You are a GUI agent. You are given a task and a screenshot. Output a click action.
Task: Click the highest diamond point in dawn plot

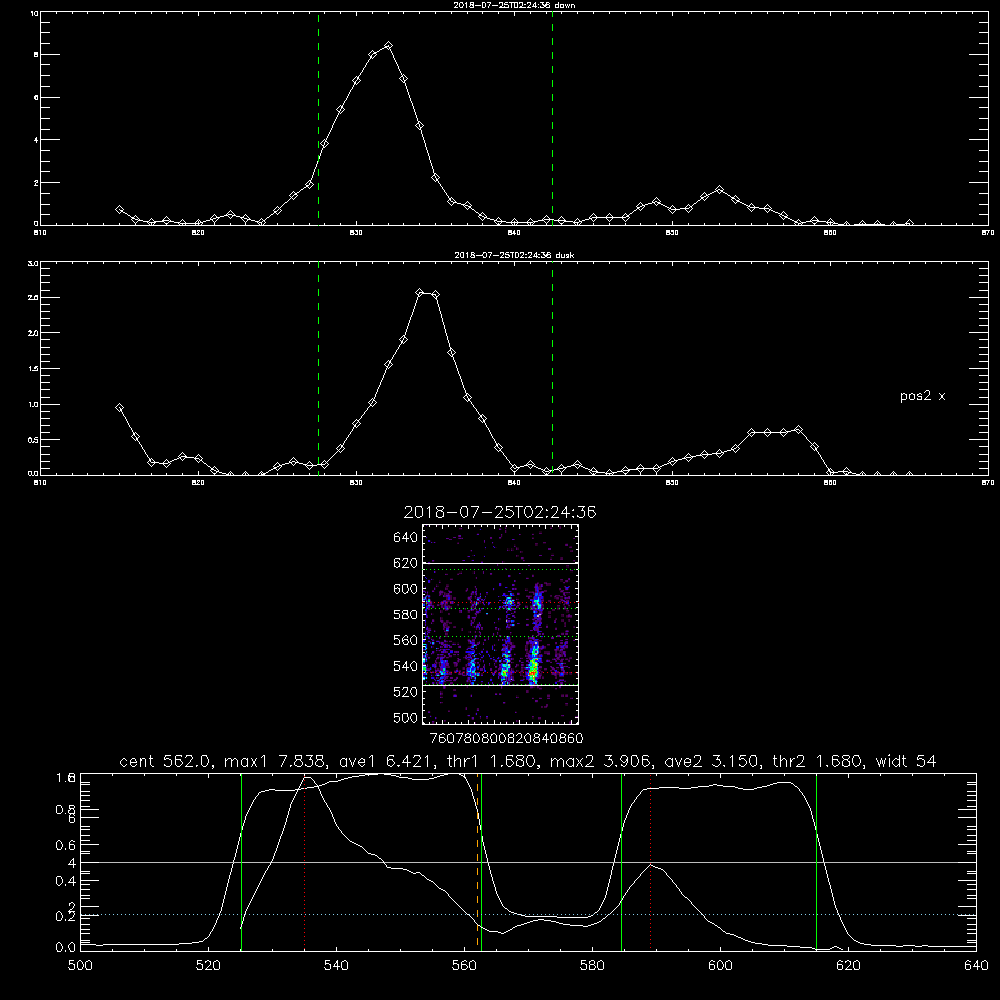(388, 45)
